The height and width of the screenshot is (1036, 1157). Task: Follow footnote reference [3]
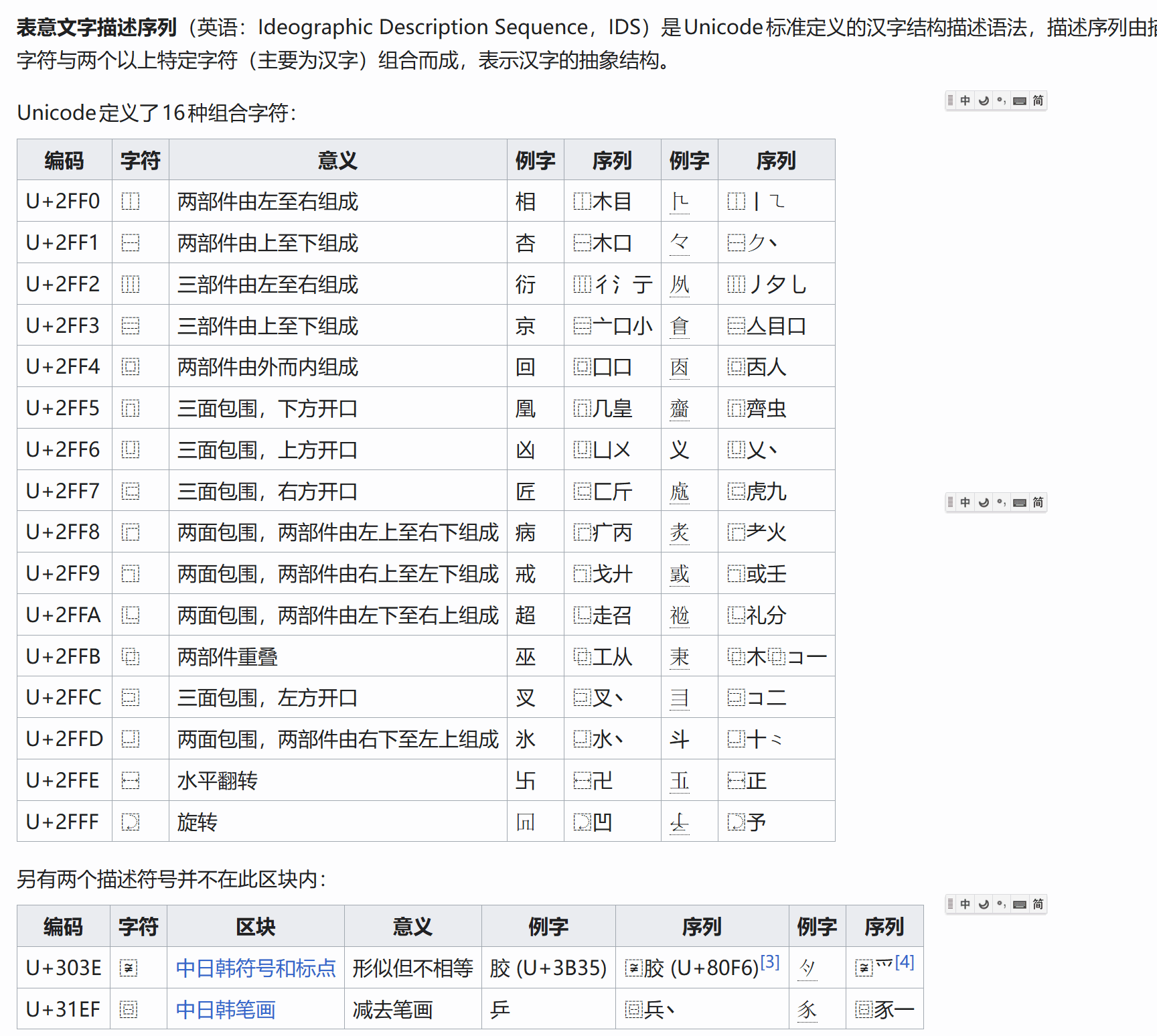[x=770, y=962]
